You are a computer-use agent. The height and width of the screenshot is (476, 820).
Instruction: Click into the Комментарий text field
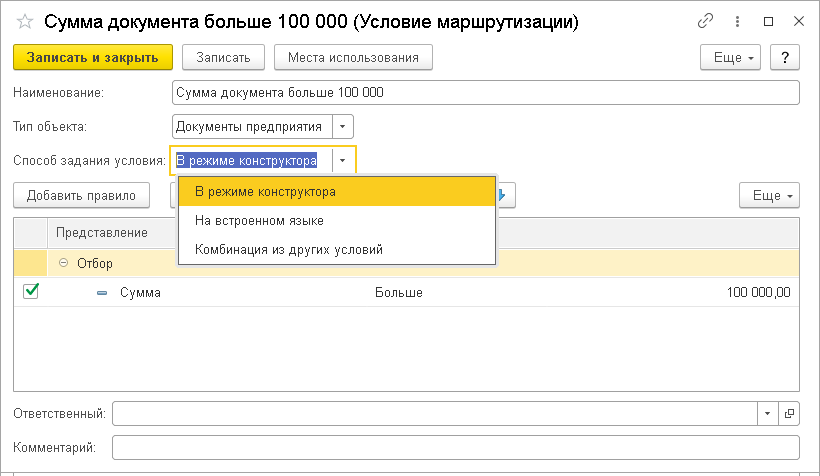456,447
